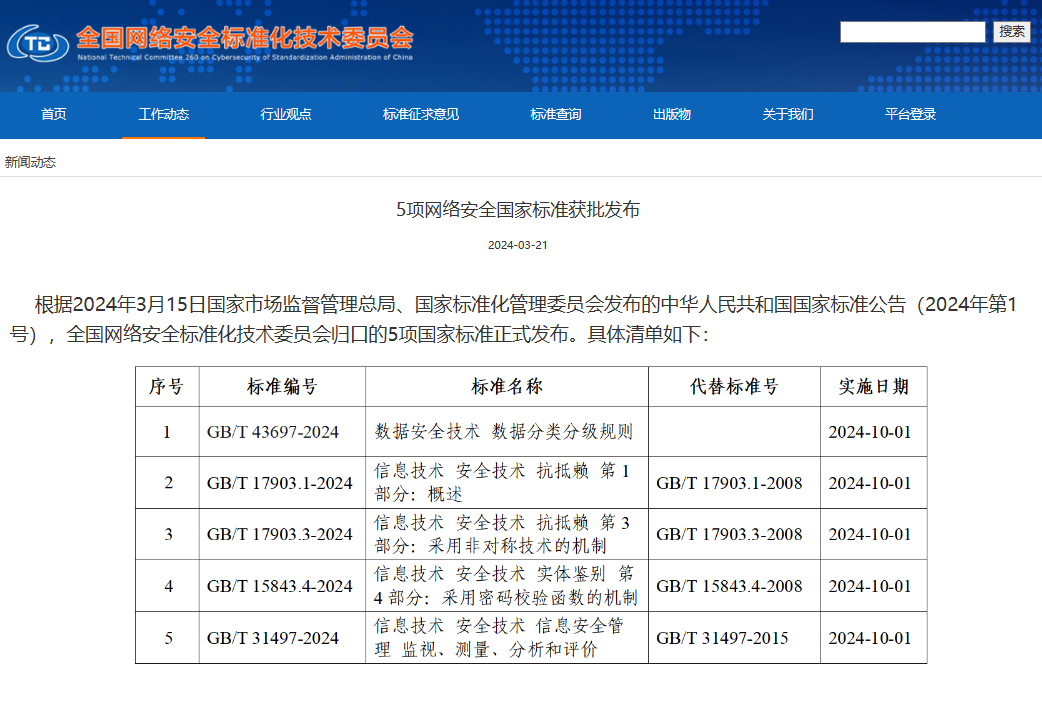1042x705 pixels.
Task: Select replaced standard GB/T 31497-2015
Action: point(722,637)
